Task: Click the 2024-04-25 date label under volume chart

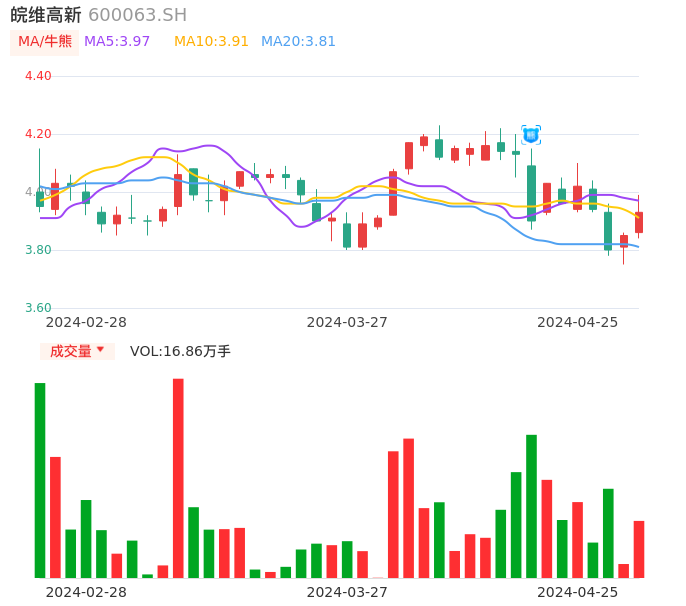Action: [577, 592]
